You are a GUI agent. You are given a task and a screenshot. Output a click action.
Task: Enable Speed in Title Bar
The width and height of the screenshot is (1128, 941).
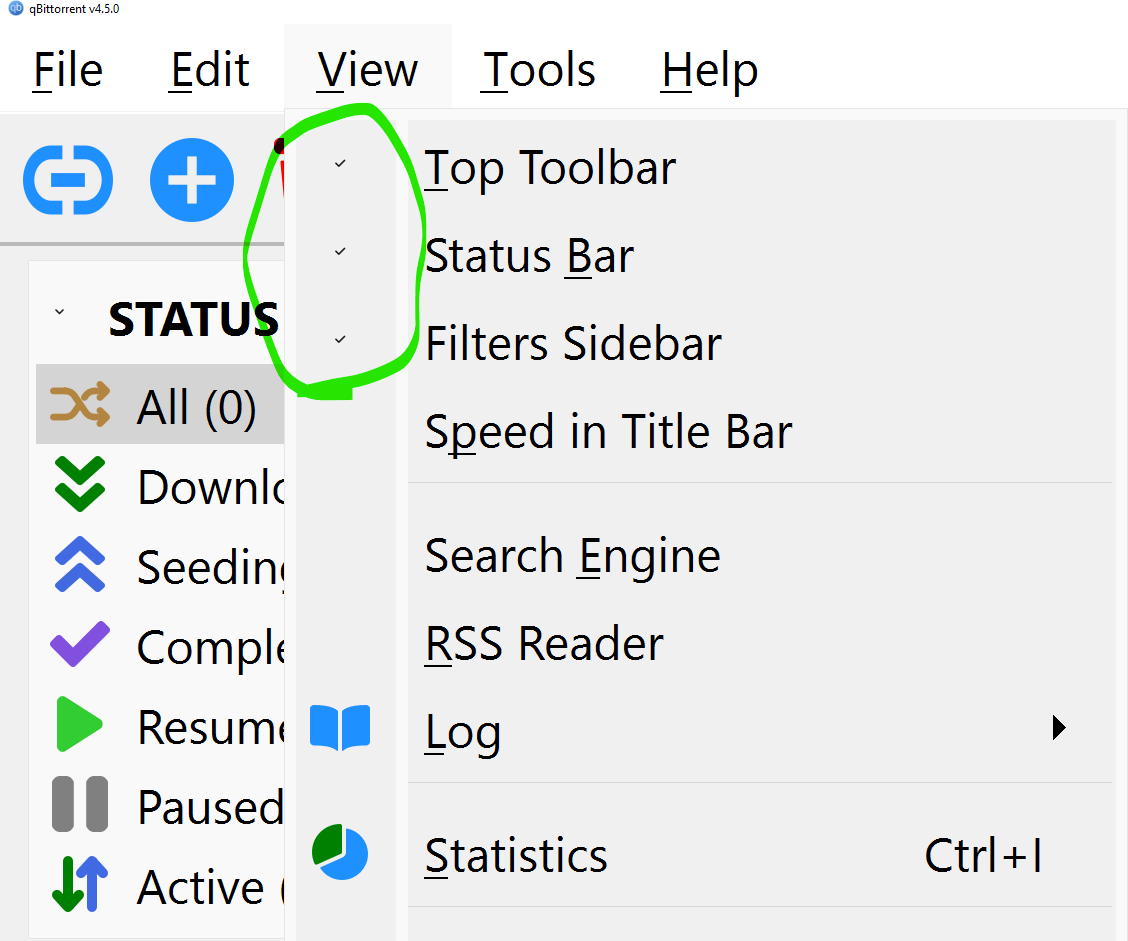608,431
